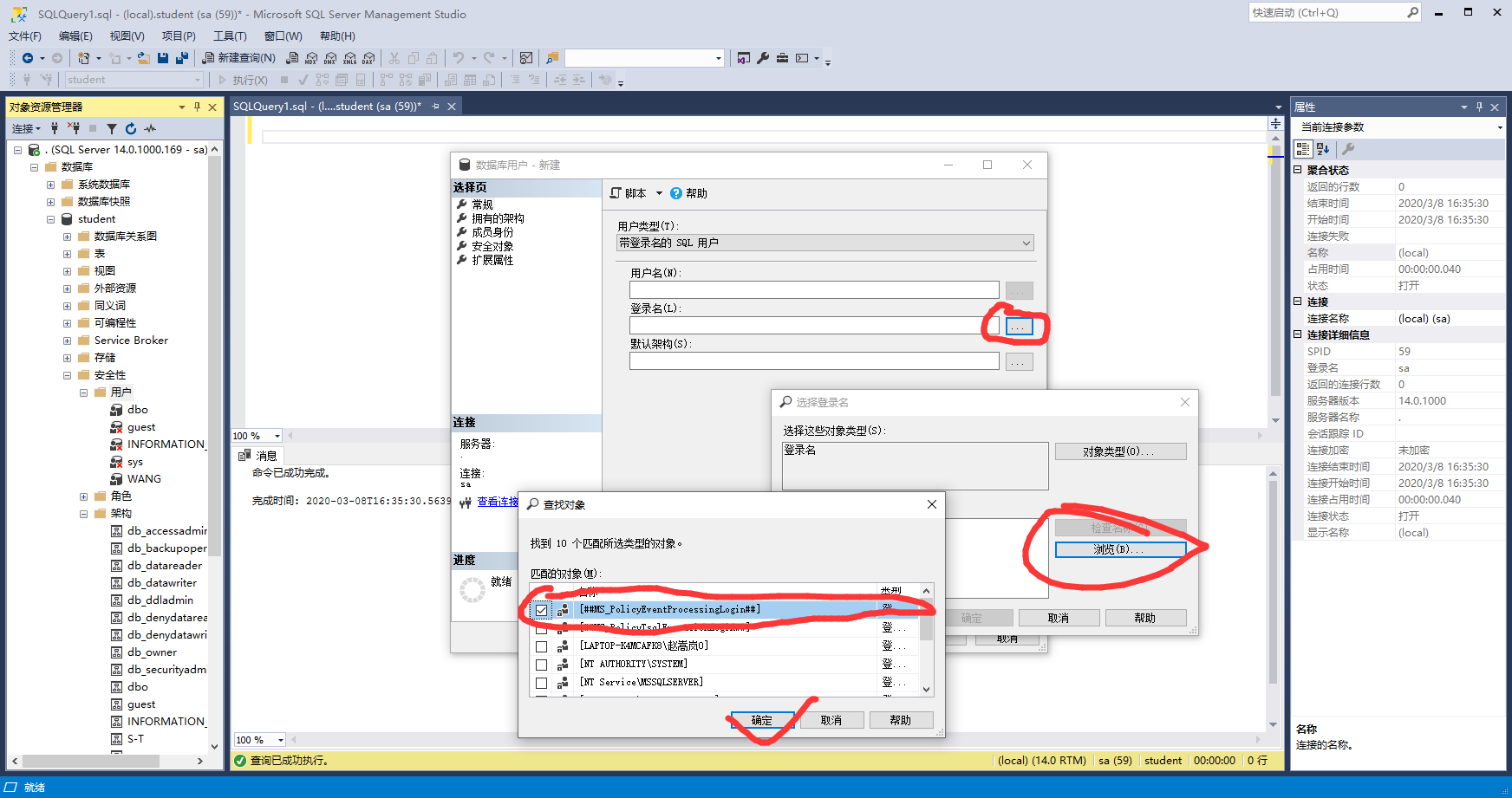The width and height of the screenshot is (1512, 798).
Task: Expand the 表 tables node
Action: (67, 254)
